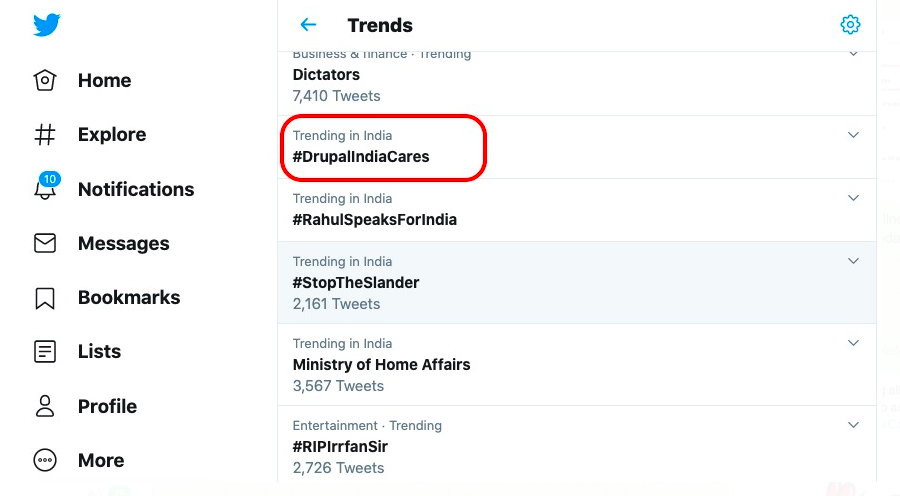Open Trends settings gear icon

point(850,25)
